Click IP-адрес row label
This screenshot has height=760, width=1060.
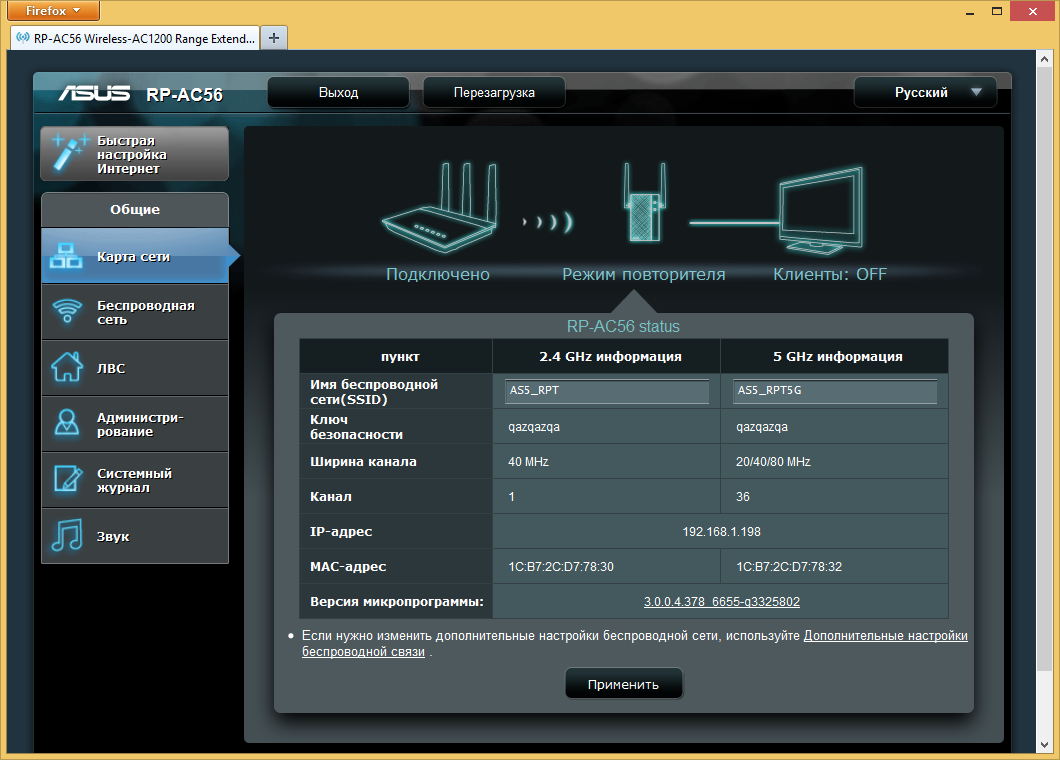coord(341,531)
